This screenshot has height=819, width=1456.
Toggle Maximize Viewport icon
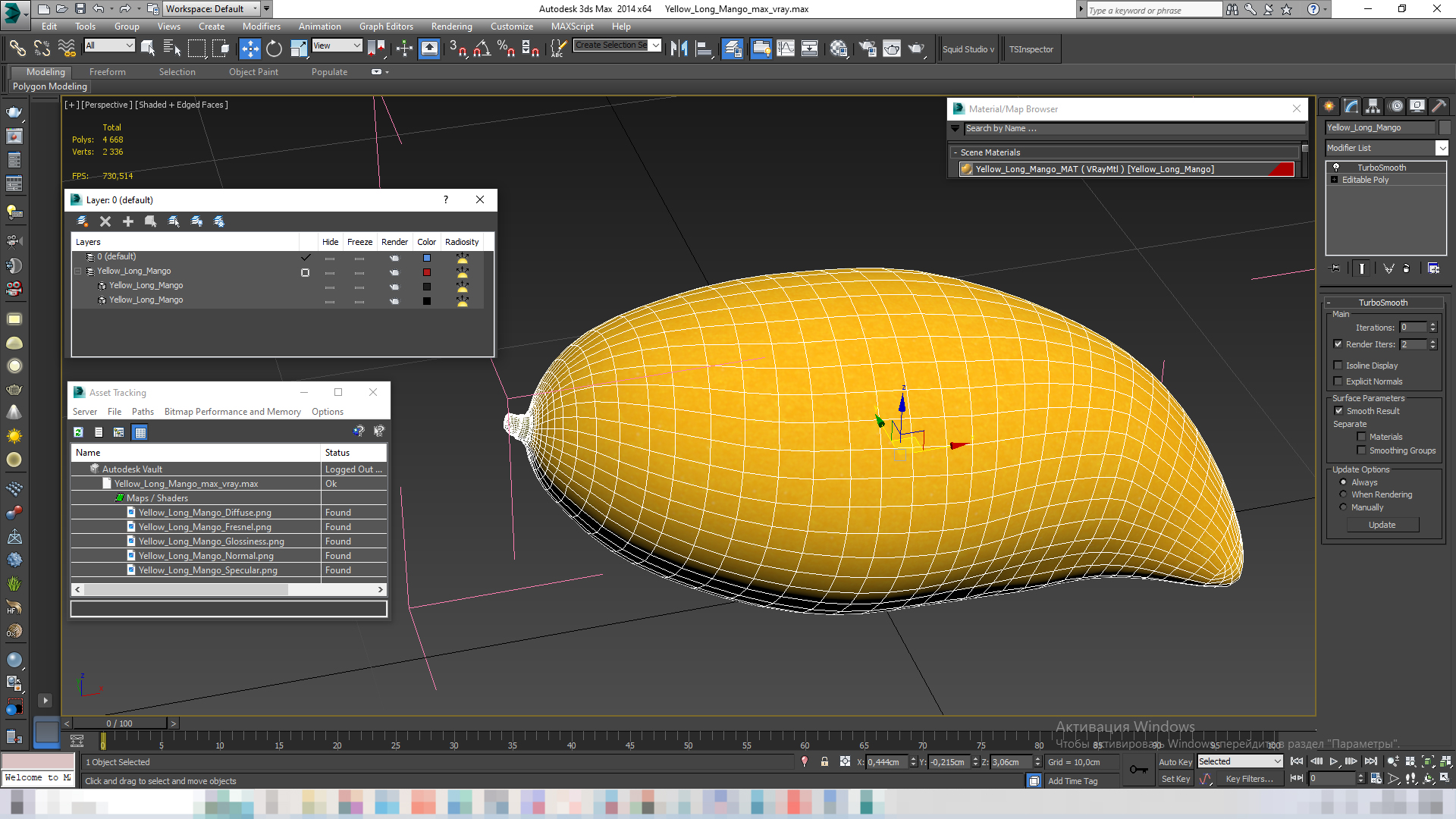point(1445,778)
